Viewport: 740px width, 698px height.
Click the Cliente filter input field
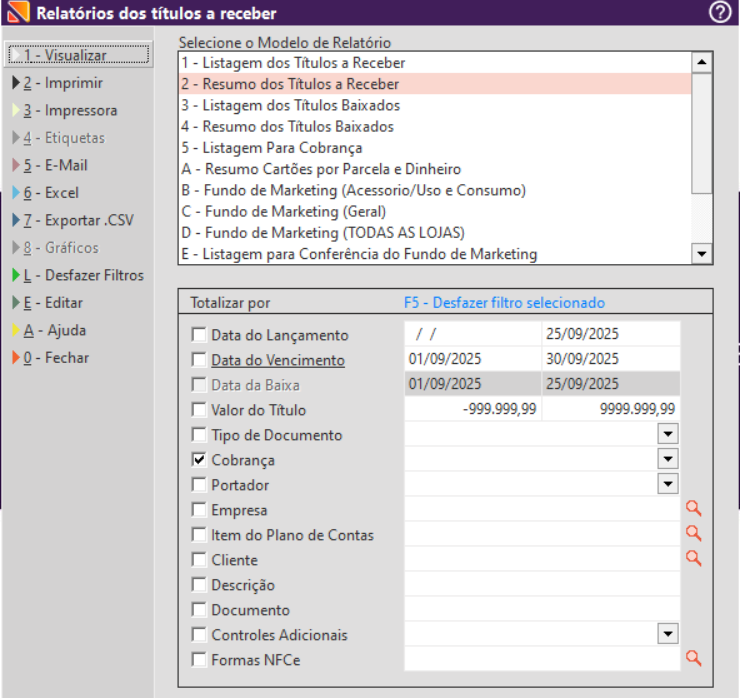pyautogui.click(x=542, y=559)
